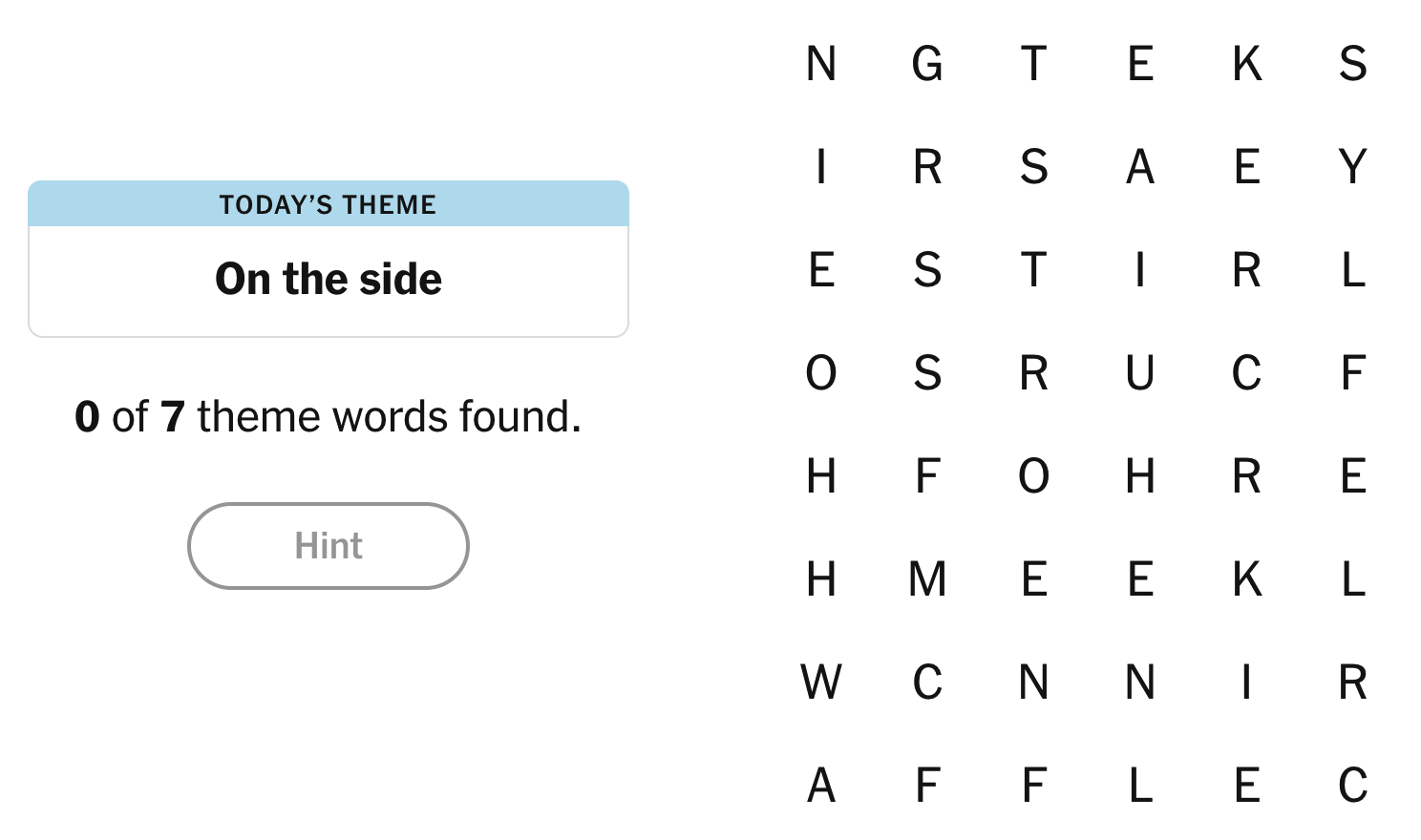This screenshot has height=840, width=1421.
Task: Select letter A in the bottom-left grid corner
Action: pos(821,786)
